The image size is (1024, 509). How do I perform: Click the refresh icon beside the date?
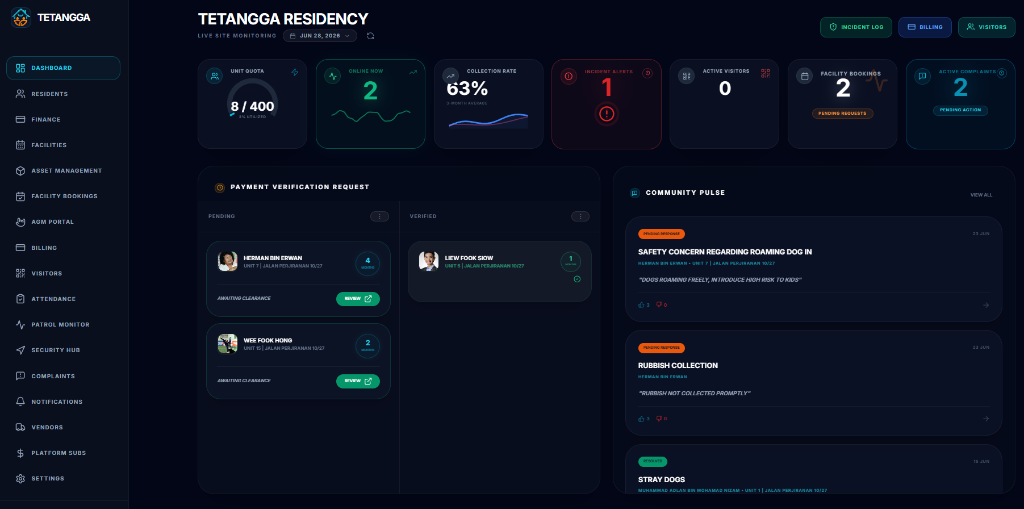click(371, 36)
